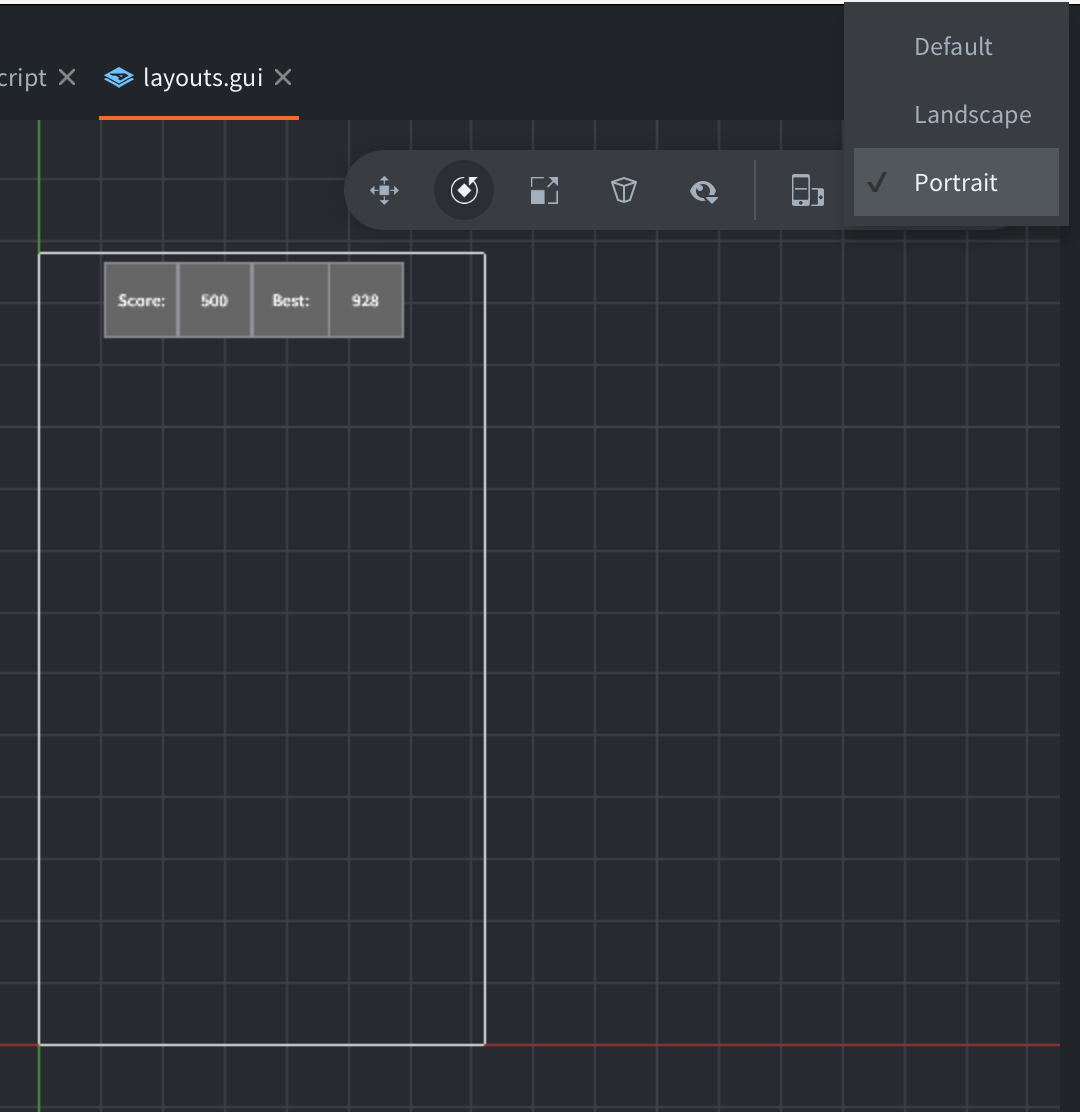1080x1112 pixels.
Task: Click the layouts.gui tab file icon
Action: pyautogui.click(x=118, y=77)
